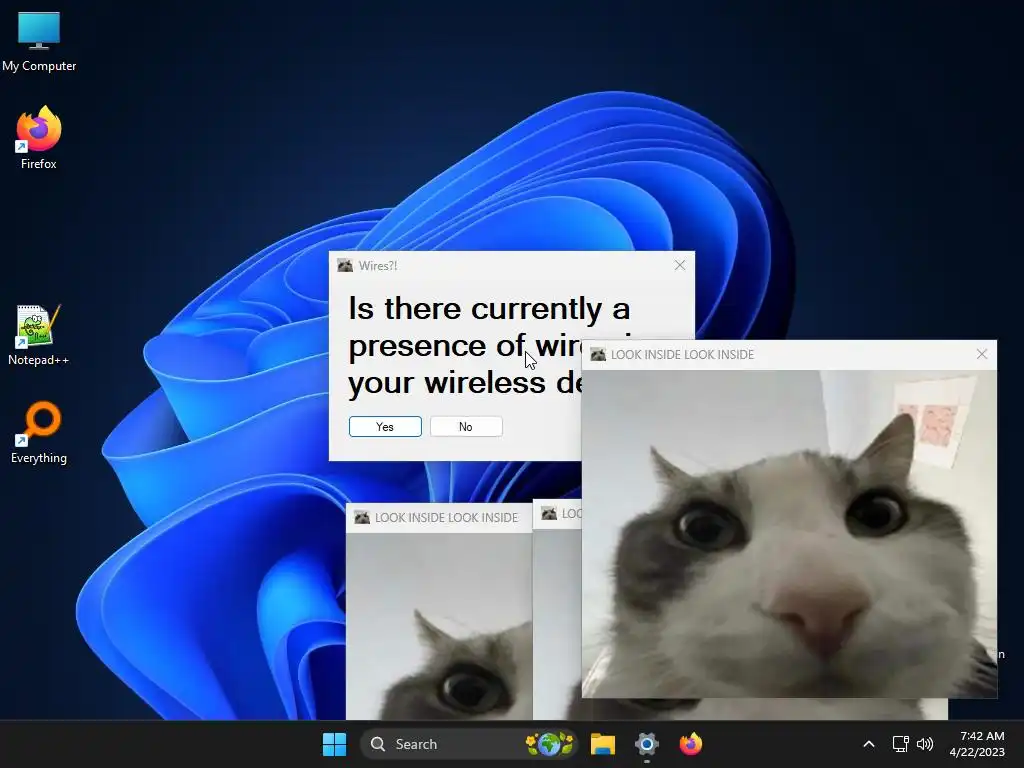1024x768 pixels.
Task: Click the Earth Day search highlight icon
Action: click(550, 744)
